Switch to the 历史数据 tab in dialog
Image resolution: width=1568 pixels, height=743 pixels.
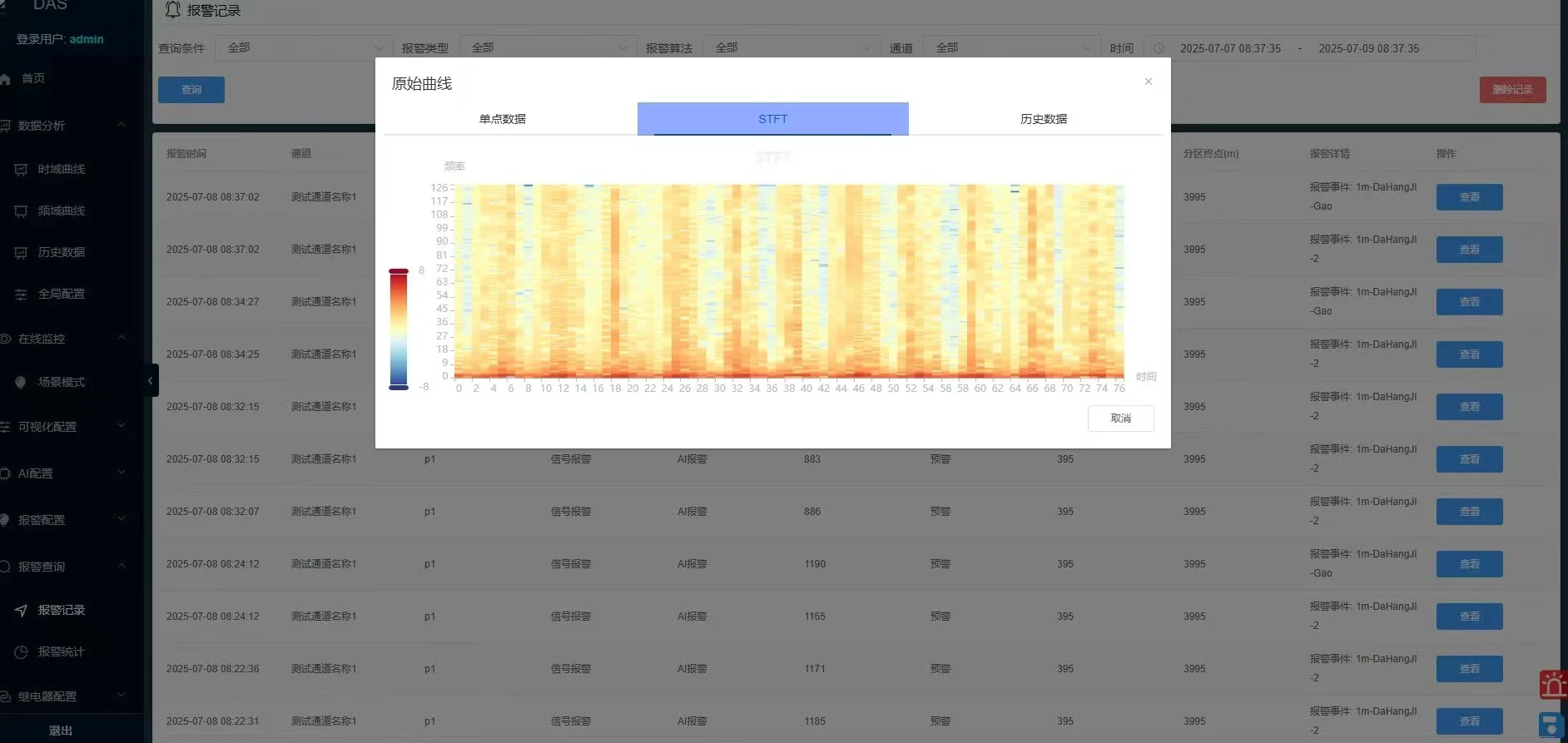tap(1044, 119)
